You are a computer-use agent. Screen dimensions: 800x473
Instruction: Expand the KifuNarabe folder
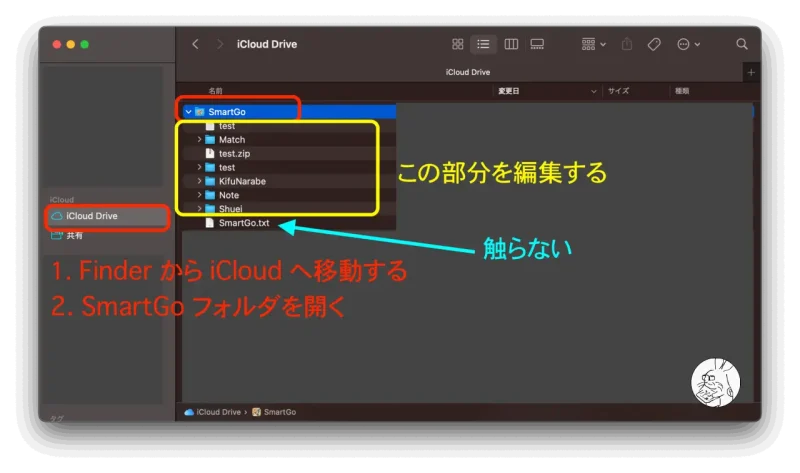(x=199, y=181)
